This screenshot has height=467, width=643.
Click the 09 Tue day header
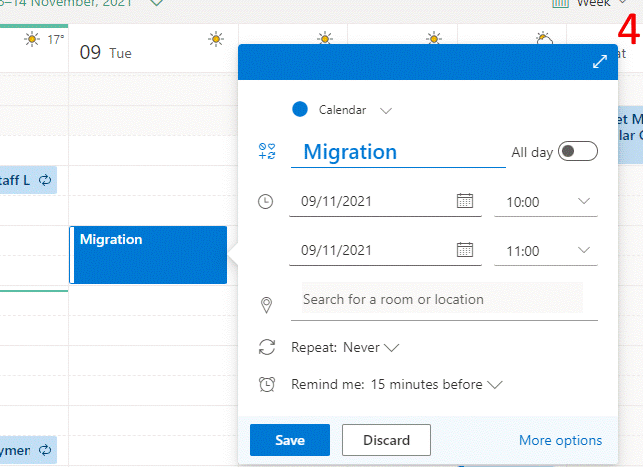(105, 52)
